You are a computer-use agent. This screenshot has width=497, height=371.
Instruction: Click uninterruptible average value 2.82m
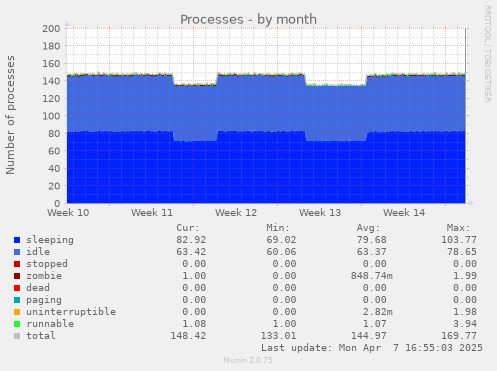click(x=378, y=312)
